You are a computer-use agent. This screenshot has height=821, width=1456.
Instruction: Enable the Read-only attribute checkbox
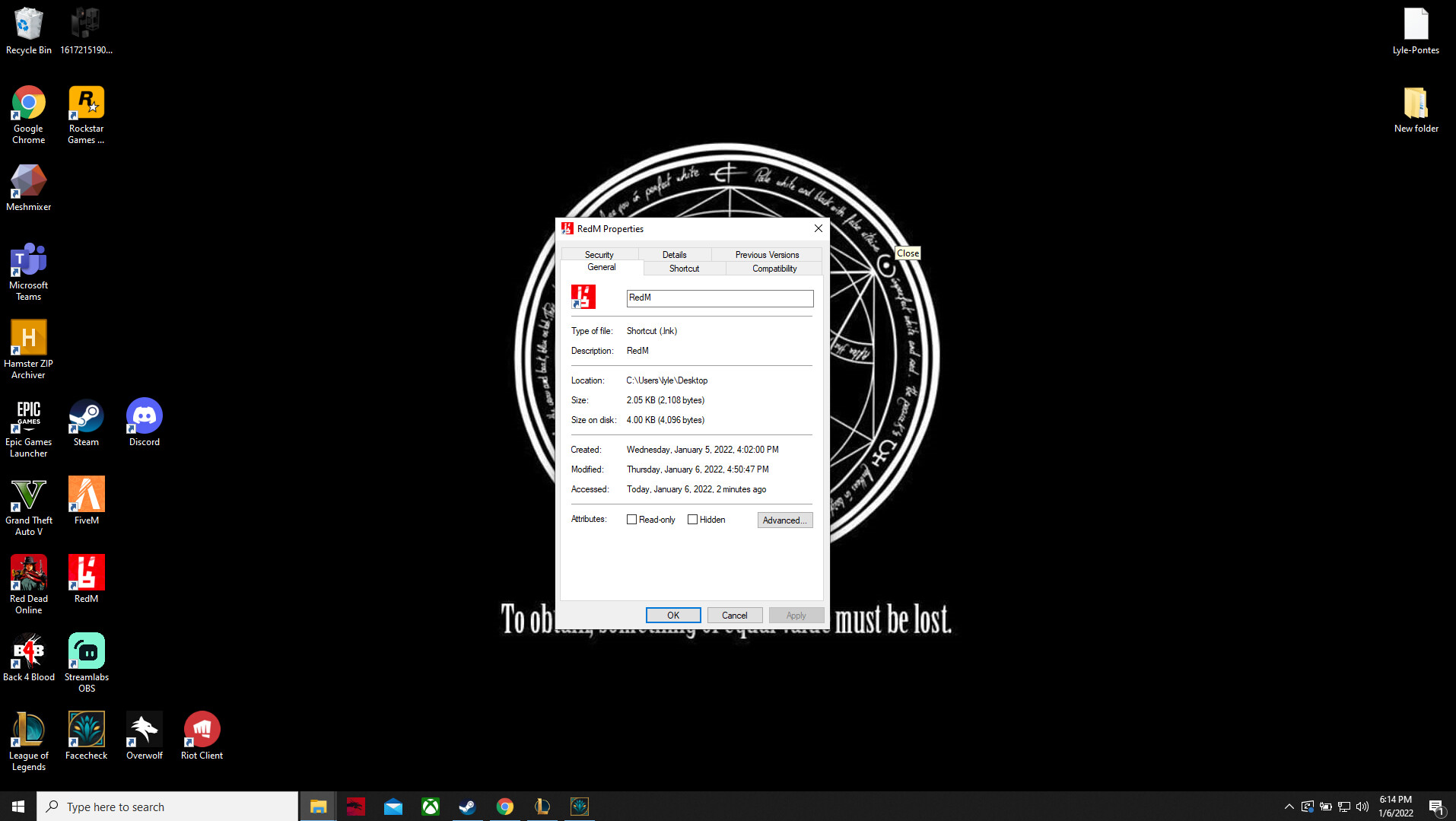click(x=631, y=520)
